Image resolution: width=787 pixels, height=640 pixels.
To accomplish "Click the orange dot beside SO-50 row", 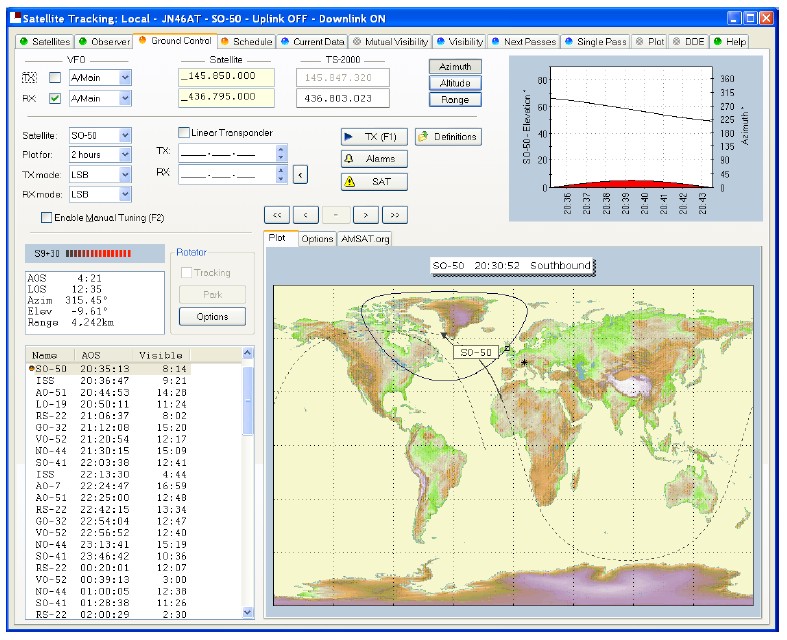I will tap(32, 368).
